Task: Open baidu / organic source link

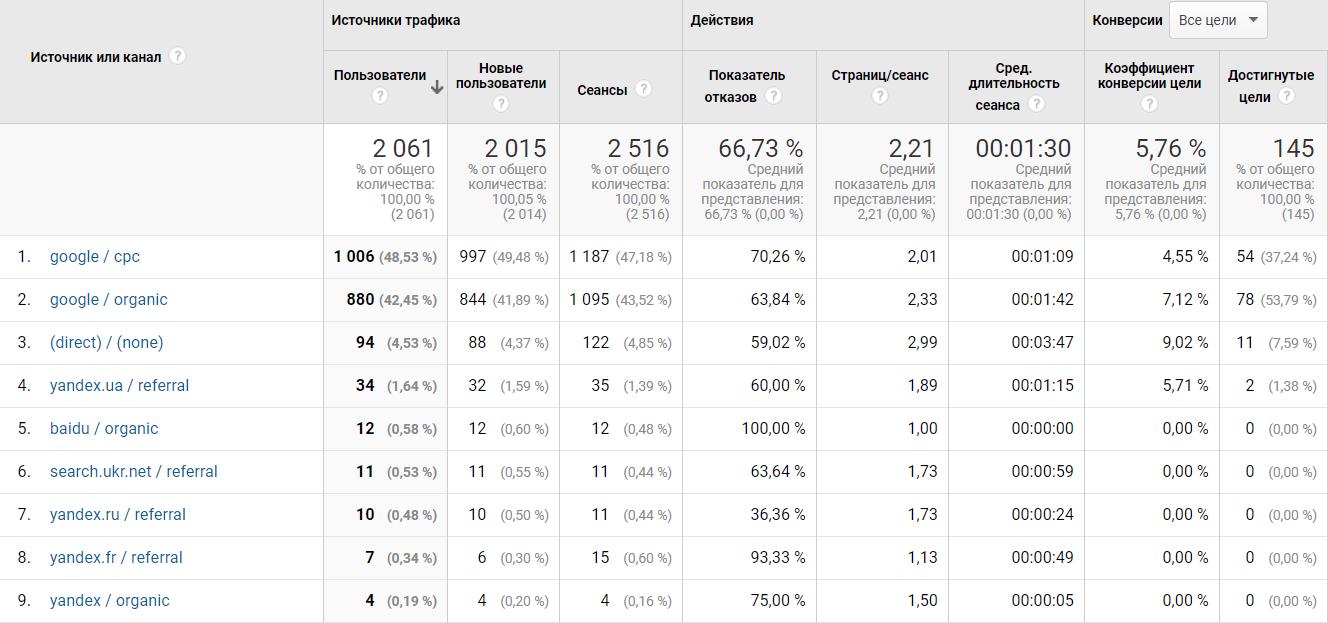Action: point(104,429)
